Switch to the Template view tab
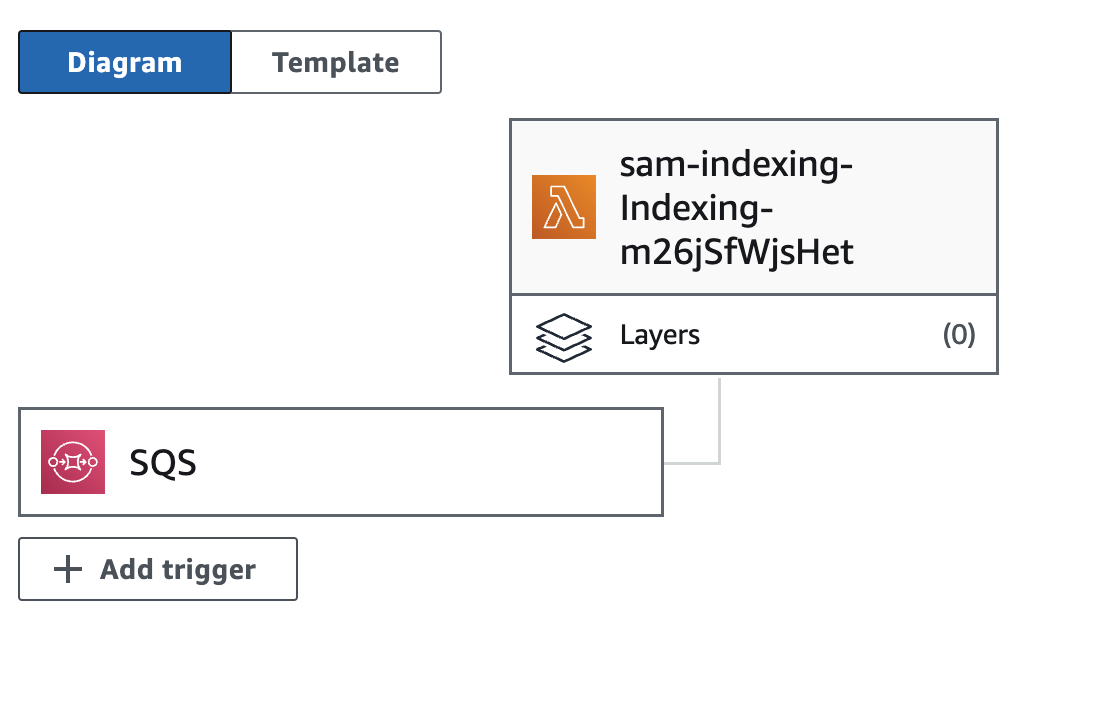This screenshot has width=1110, height=706. click(336, 62)
